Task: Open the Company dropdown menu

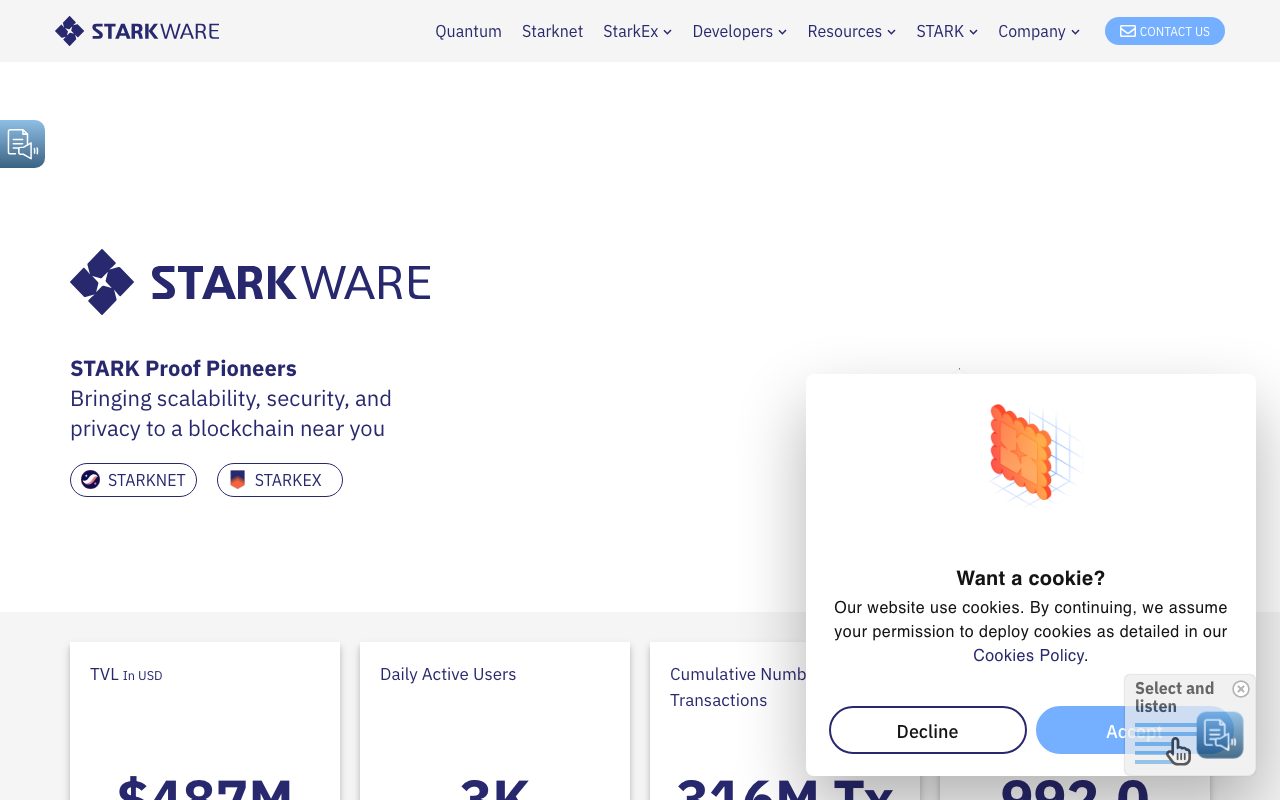Action: (1038, 31)
